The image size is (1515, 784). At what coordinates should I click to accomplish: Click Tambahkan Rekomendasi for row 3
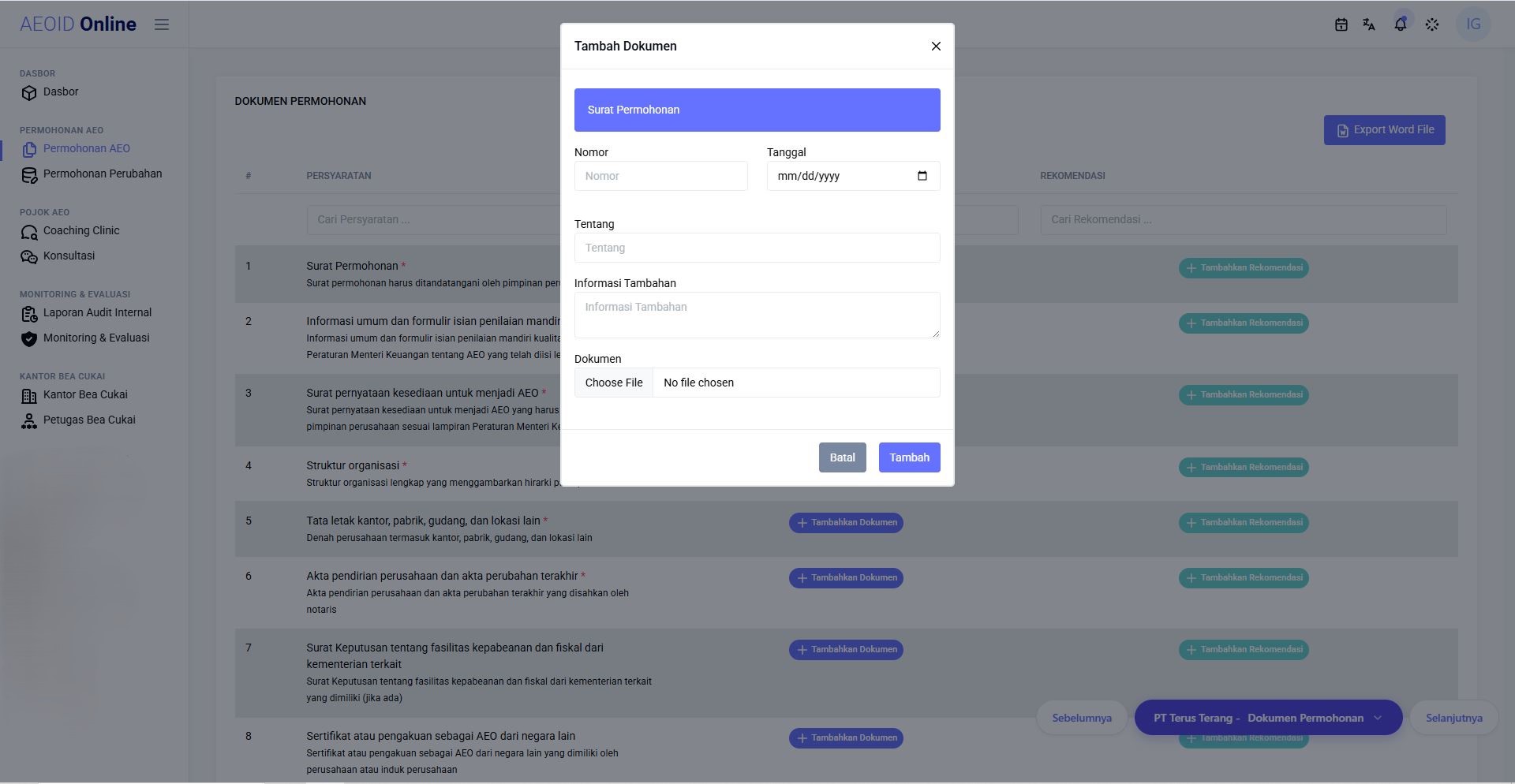click(x=1244, y=395)
